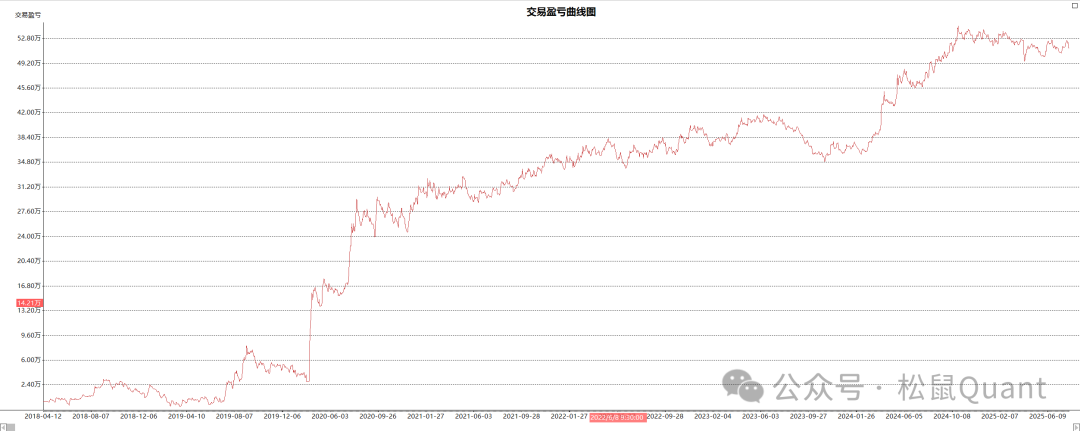Click the 2021-09-28 date label

pos(521,416)
